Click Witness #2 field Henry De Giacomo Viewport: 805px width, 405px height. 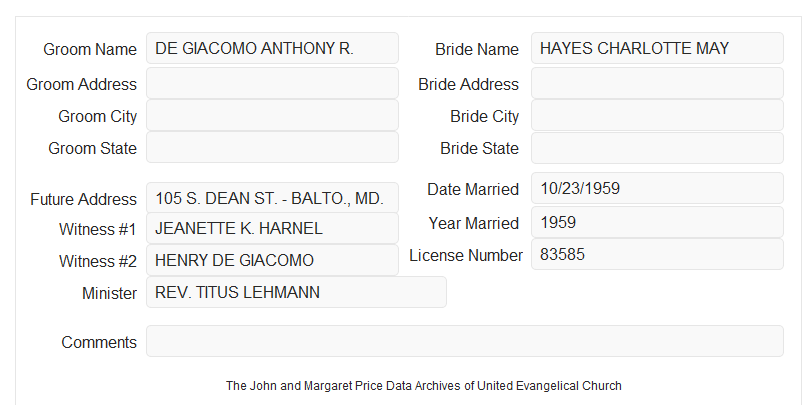pos(272,260)
